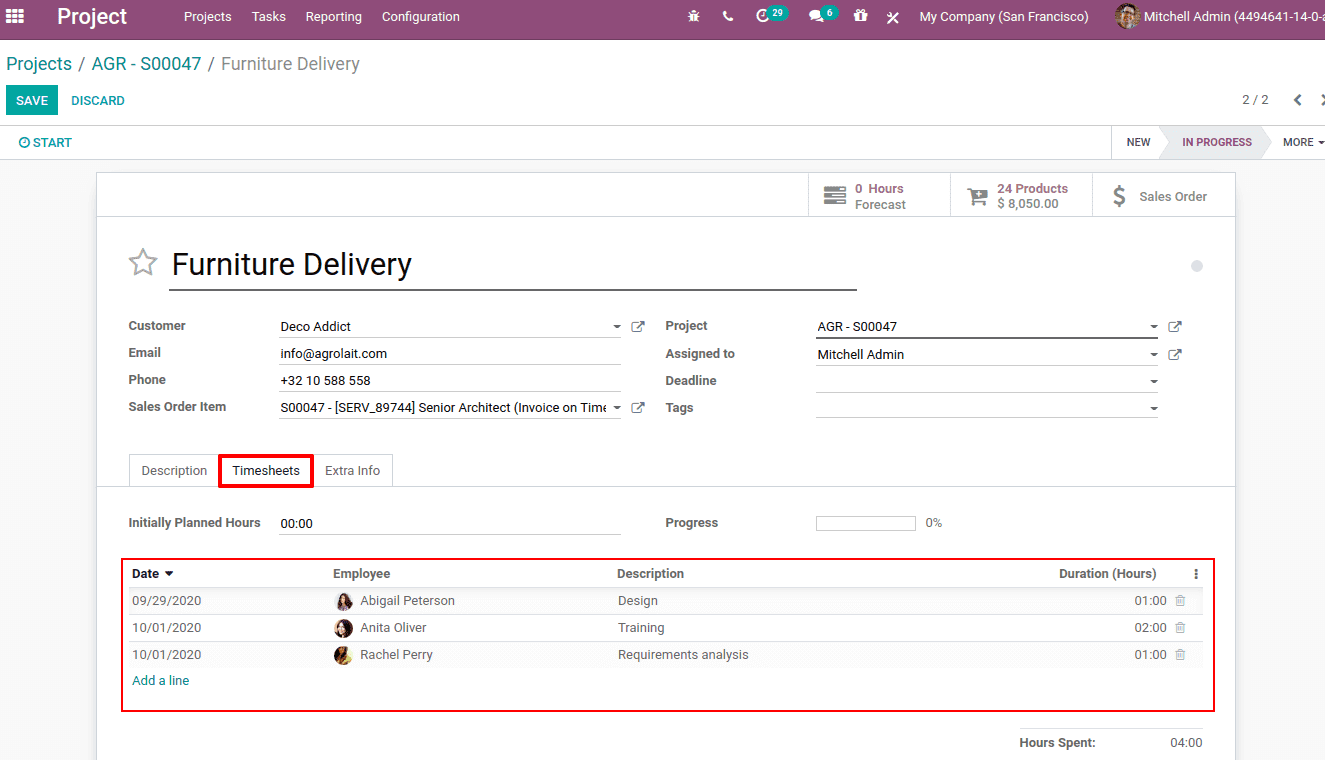Click the Sales Order dollar icon
1325x760 pixels.
(x=1119, y=196)
